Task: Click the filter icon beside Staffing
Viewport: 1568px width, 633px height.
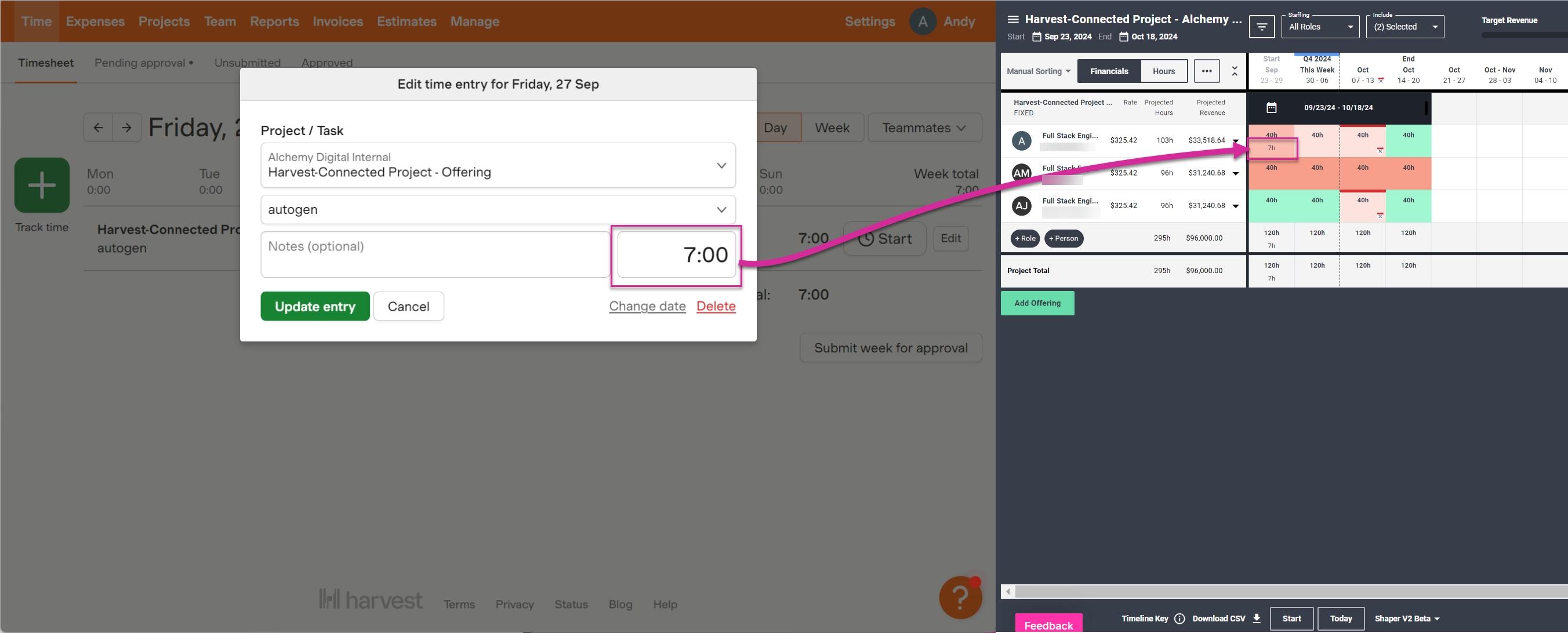Action: pyautogui.click(x=1262, y=27)
